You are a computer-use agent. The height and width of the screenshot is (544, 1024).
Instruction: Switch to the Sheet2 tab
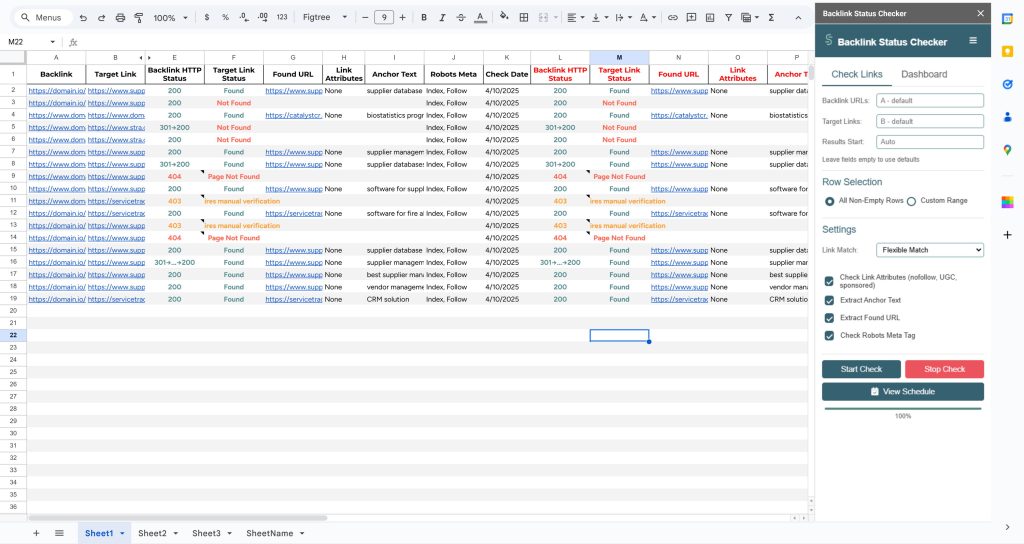click(153, 533)
